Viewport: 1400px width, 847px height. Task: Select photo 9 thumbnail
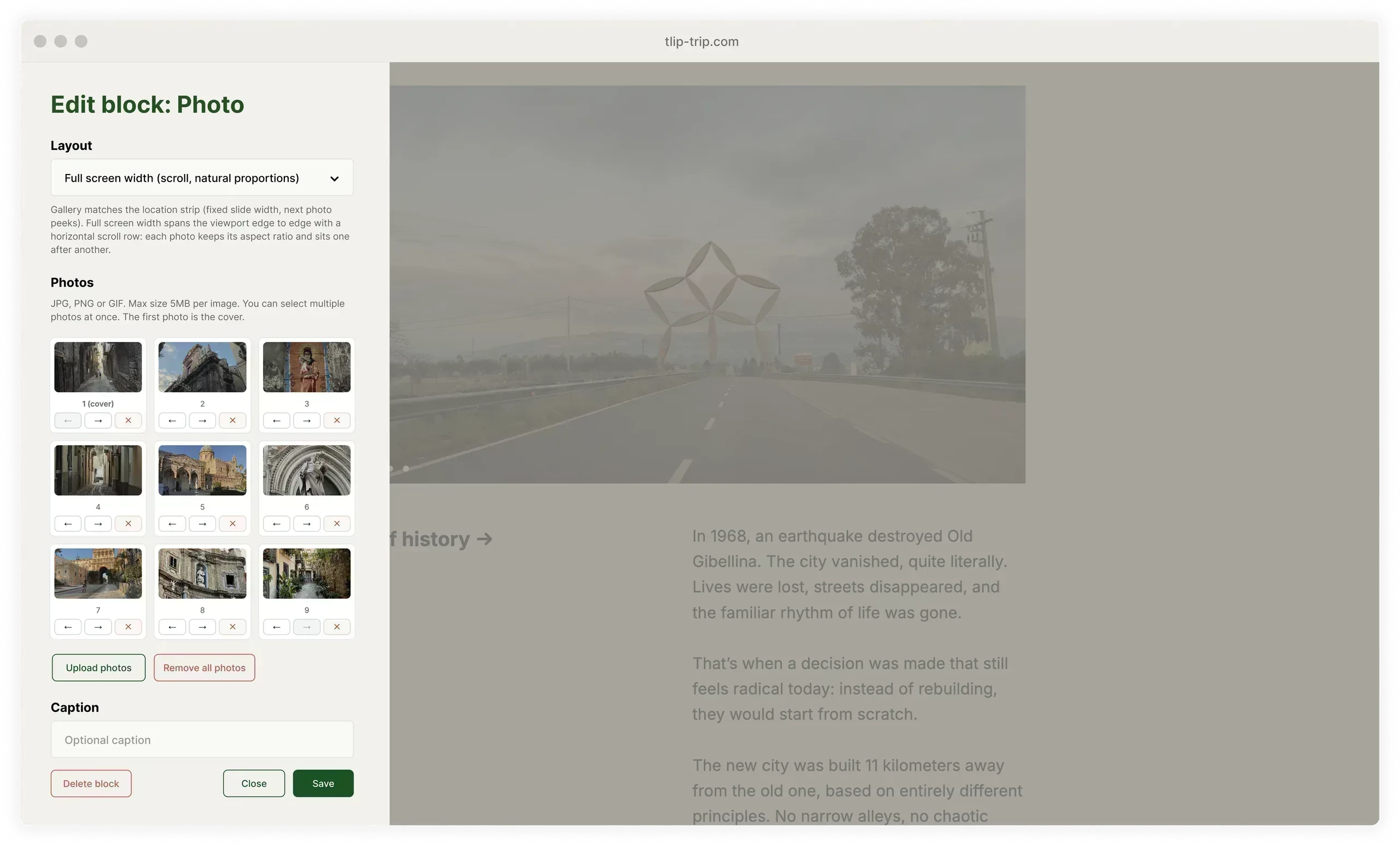click(307, 573)
